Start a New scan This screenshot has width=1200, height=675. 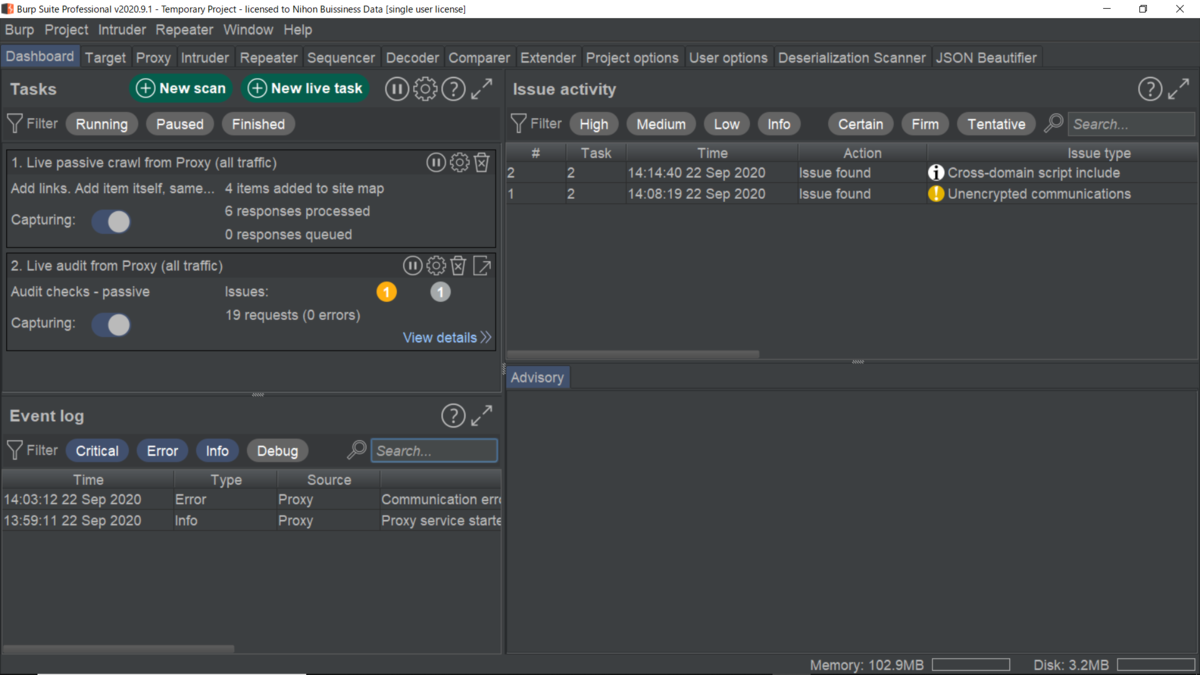[x=181, y=88]
